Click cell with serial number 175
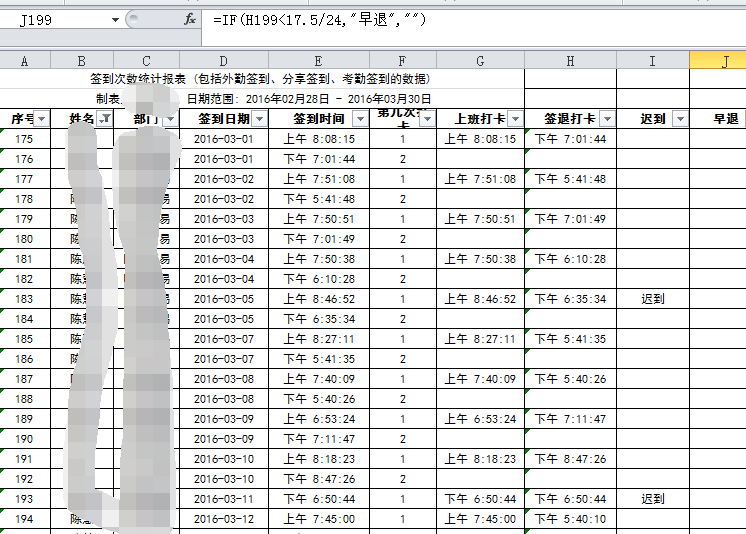 (x=24, y=139)
